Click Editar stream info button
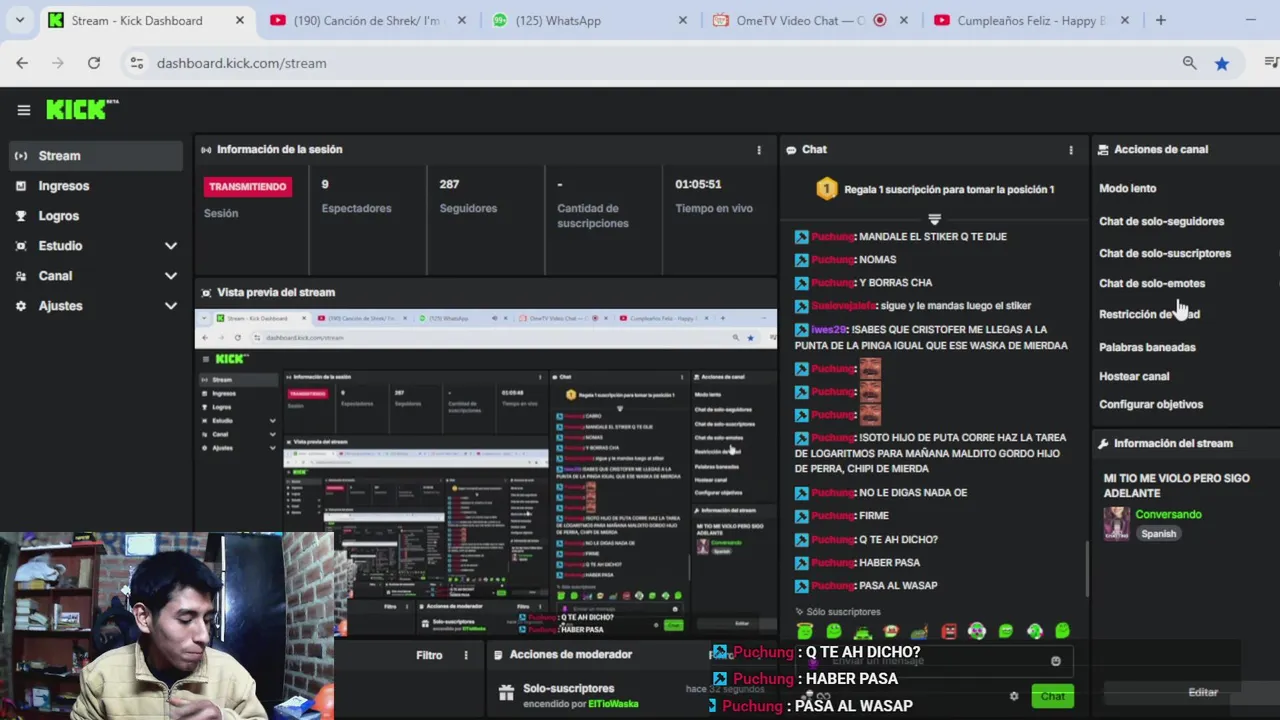The image size is (1280, 720). click(x=1203, y=692)
